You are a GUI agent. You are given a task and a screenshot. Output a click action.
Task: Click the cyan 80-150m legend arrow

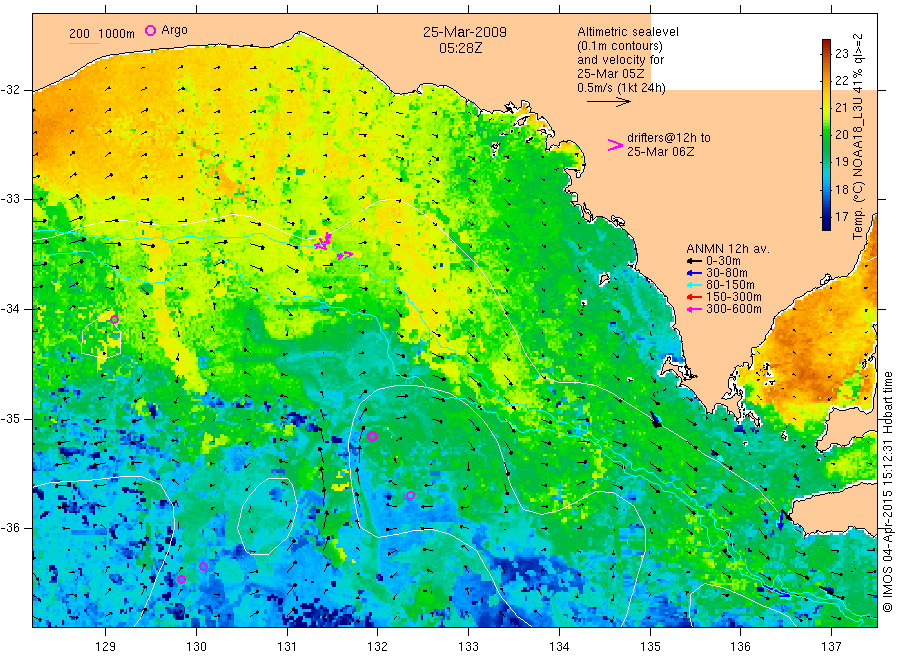coord(695,285)
